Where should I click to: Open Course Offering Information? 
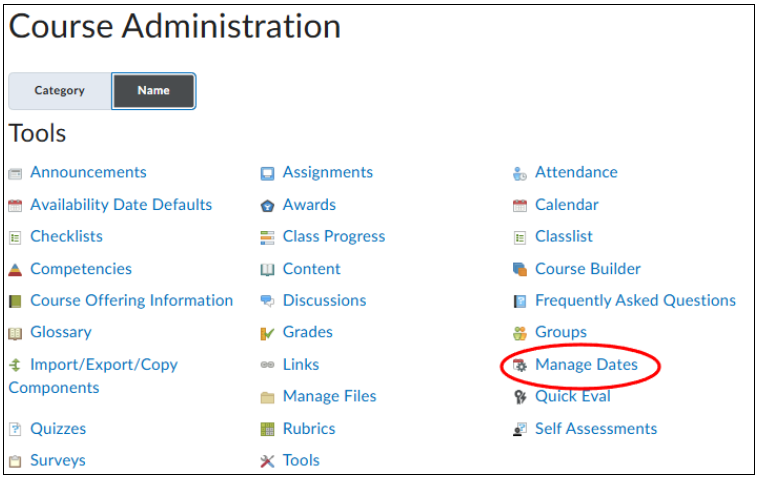(131, 301)
